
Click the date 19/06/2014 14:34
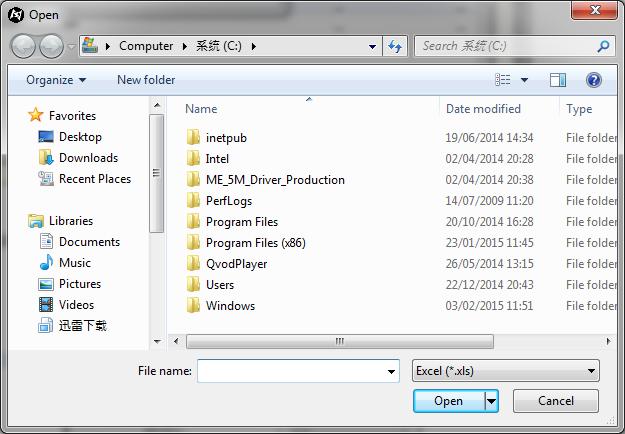[x=489, y=137]
